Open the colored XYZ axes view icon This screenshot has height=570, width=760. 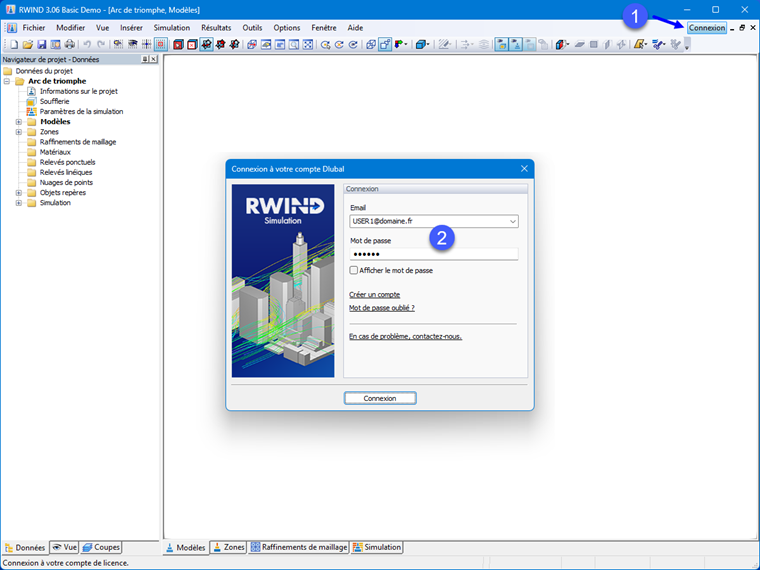pyautogui.click(x=400, y=45)
